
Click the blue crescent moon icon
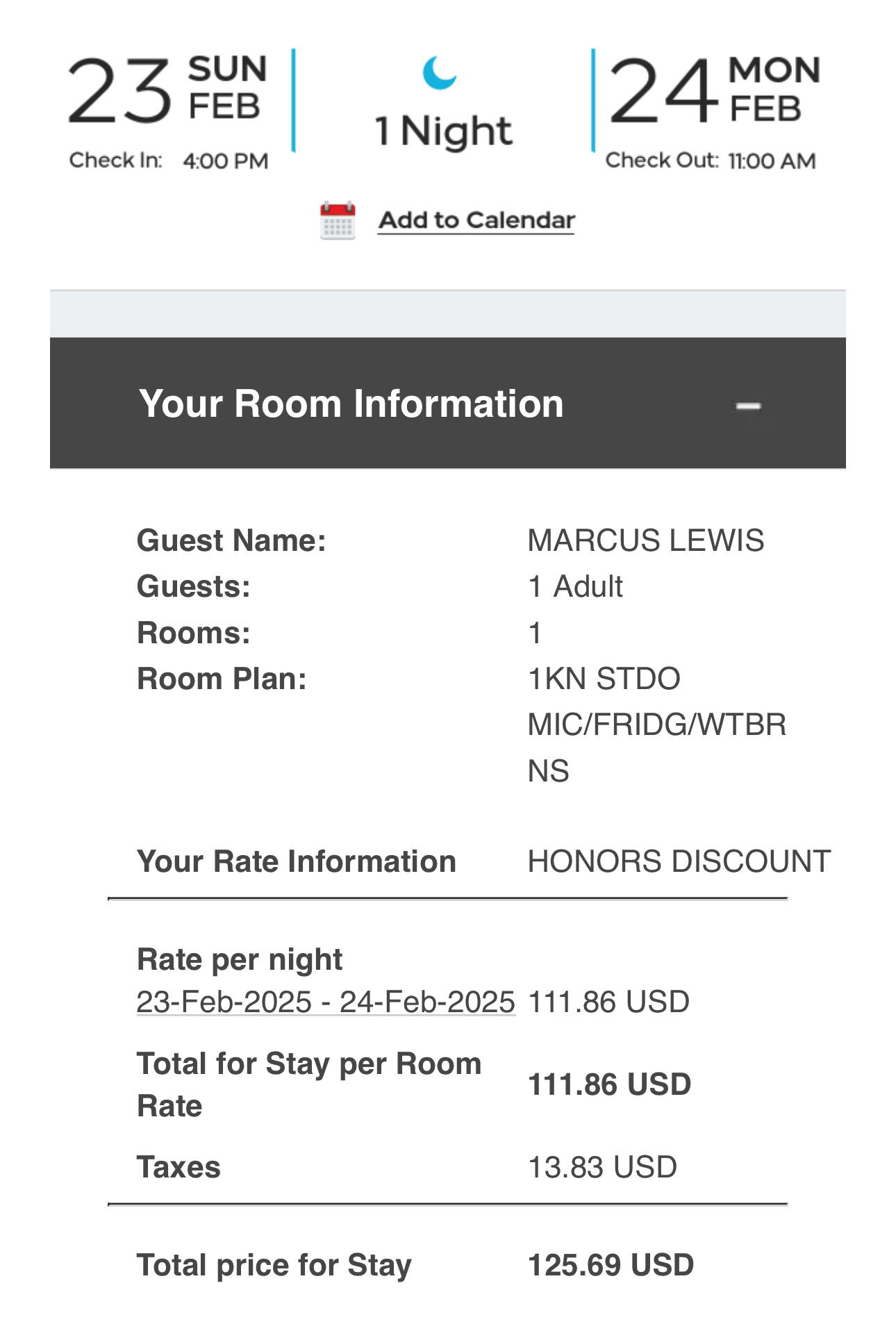click(x=440, y=72)
